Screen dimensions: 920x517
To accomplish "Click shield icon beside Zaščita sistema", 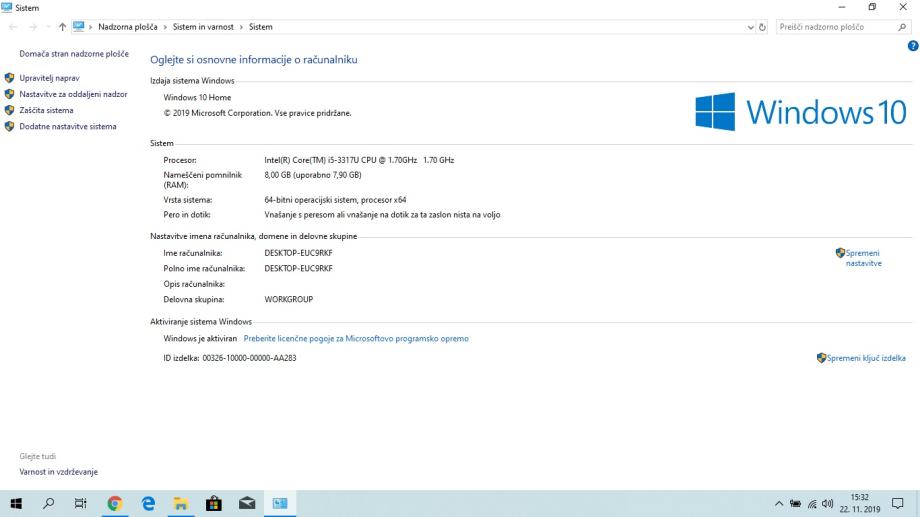I will pos(9,110).
